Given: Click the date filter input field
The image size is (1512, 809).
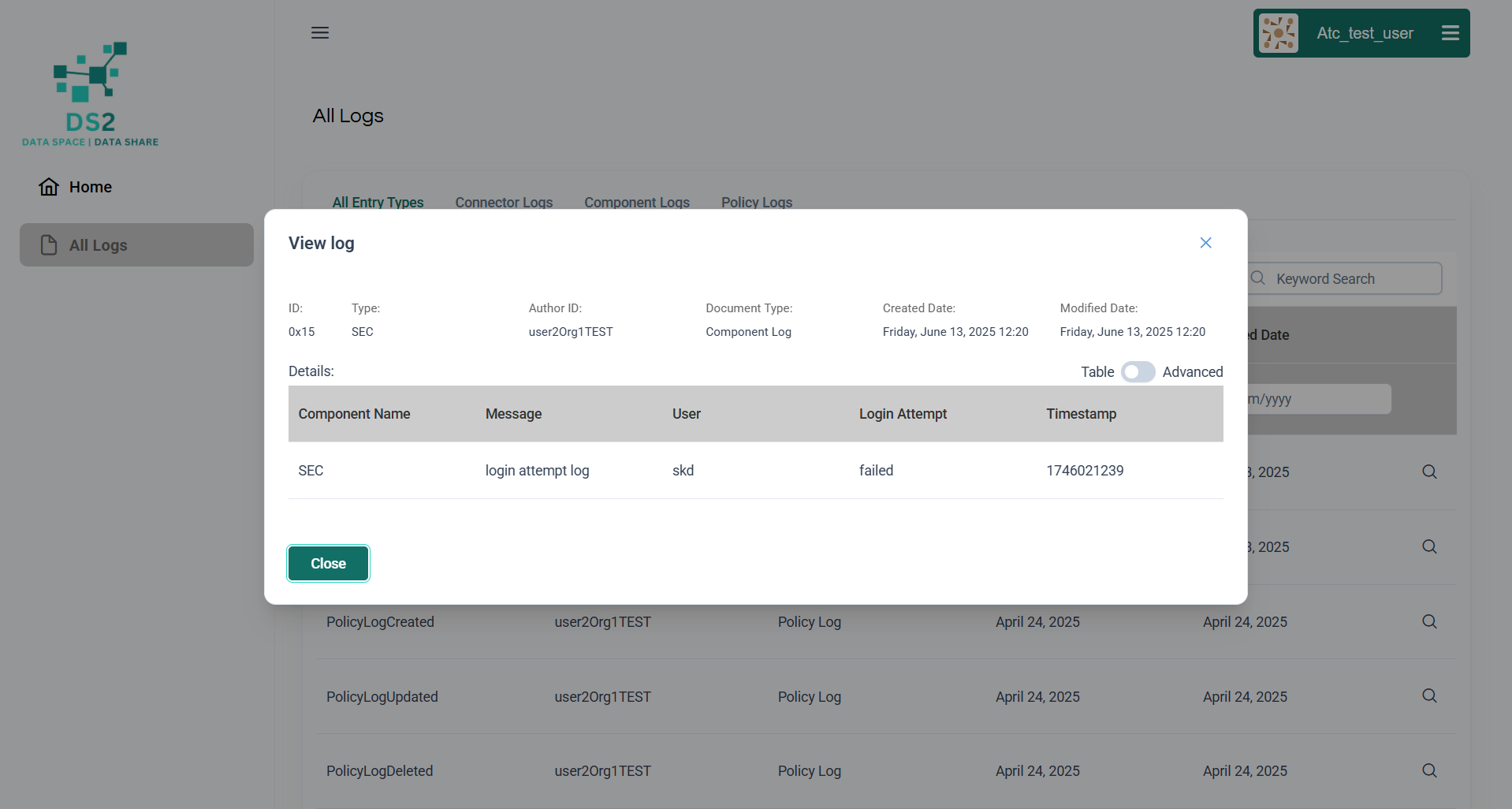Looking at the screenshot, I should [1318, 399].
